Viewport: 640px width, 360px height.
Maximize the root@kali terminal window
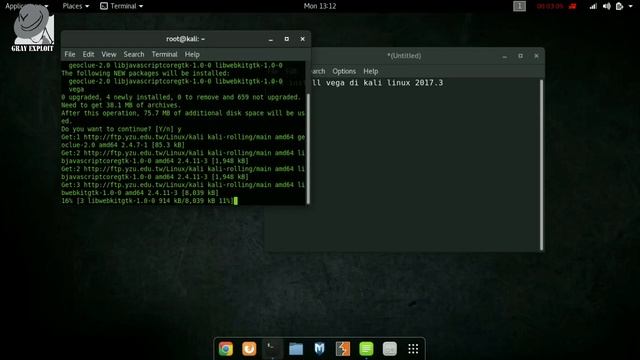click(x=287, y=39)
